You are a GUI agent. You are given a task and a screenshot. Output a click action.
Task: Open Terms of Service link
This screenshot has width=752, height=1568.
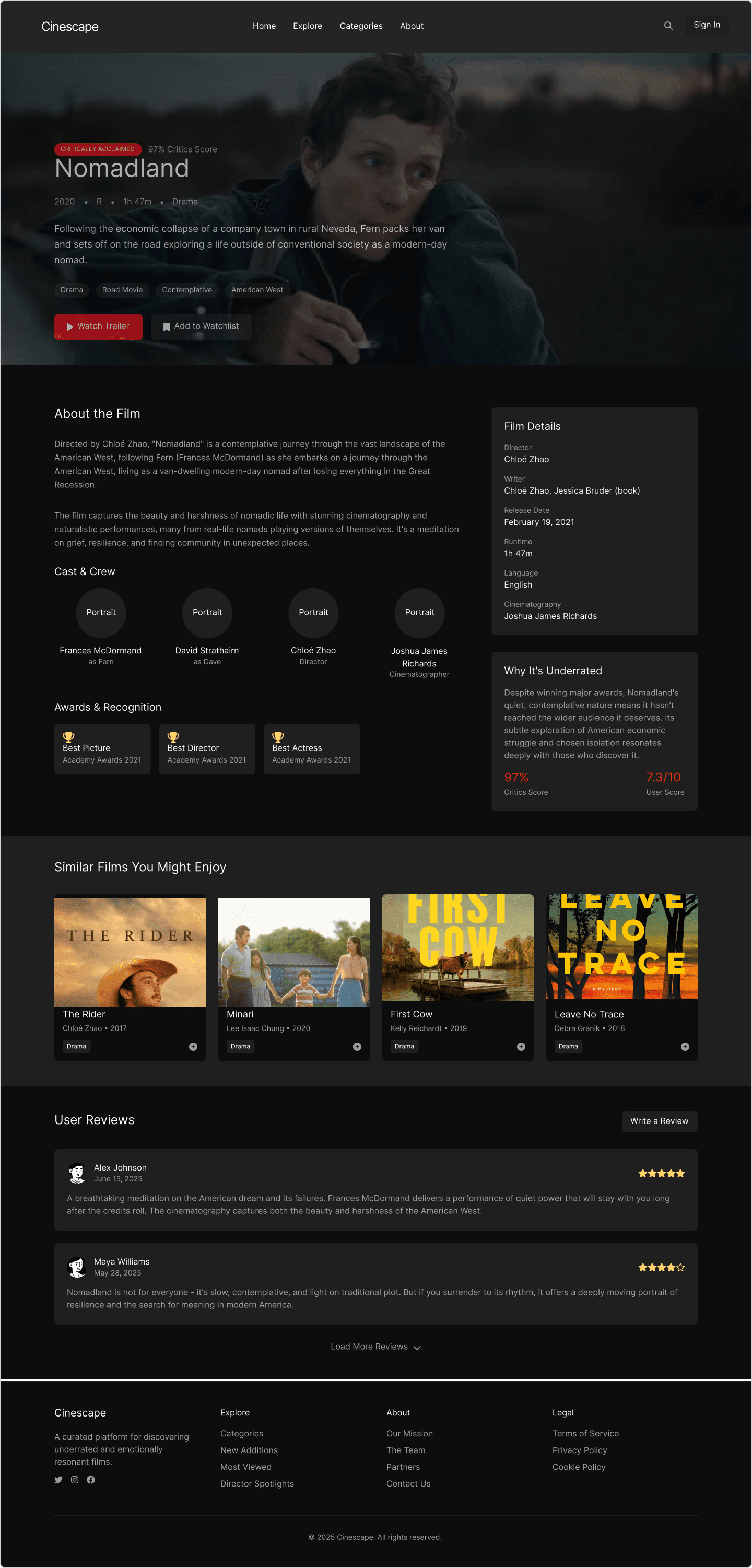pos(585,1433)
